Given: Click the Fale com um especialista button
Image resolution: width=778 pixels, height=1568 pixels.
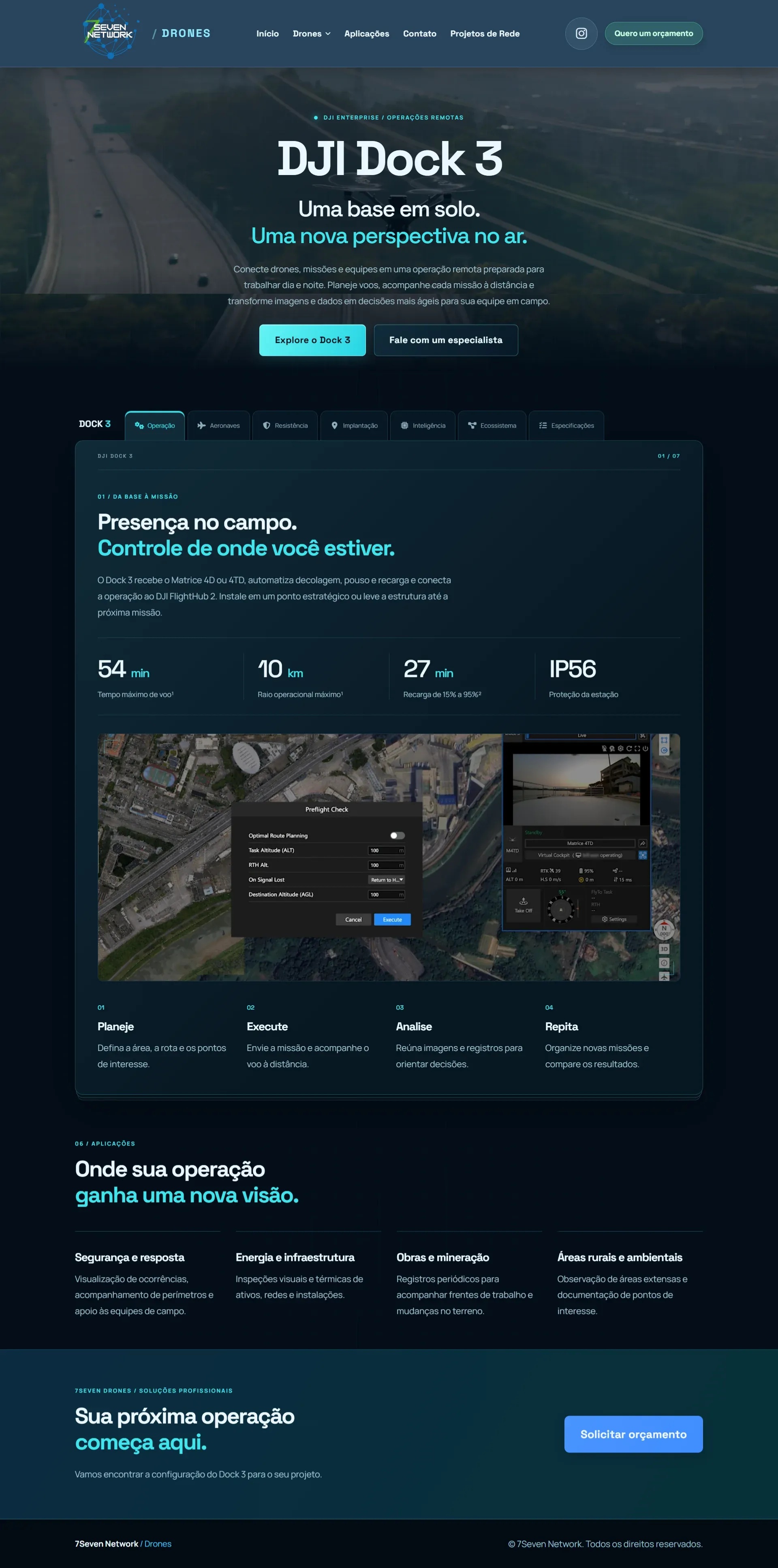Looking at the screenshot, I should (446, 340).
